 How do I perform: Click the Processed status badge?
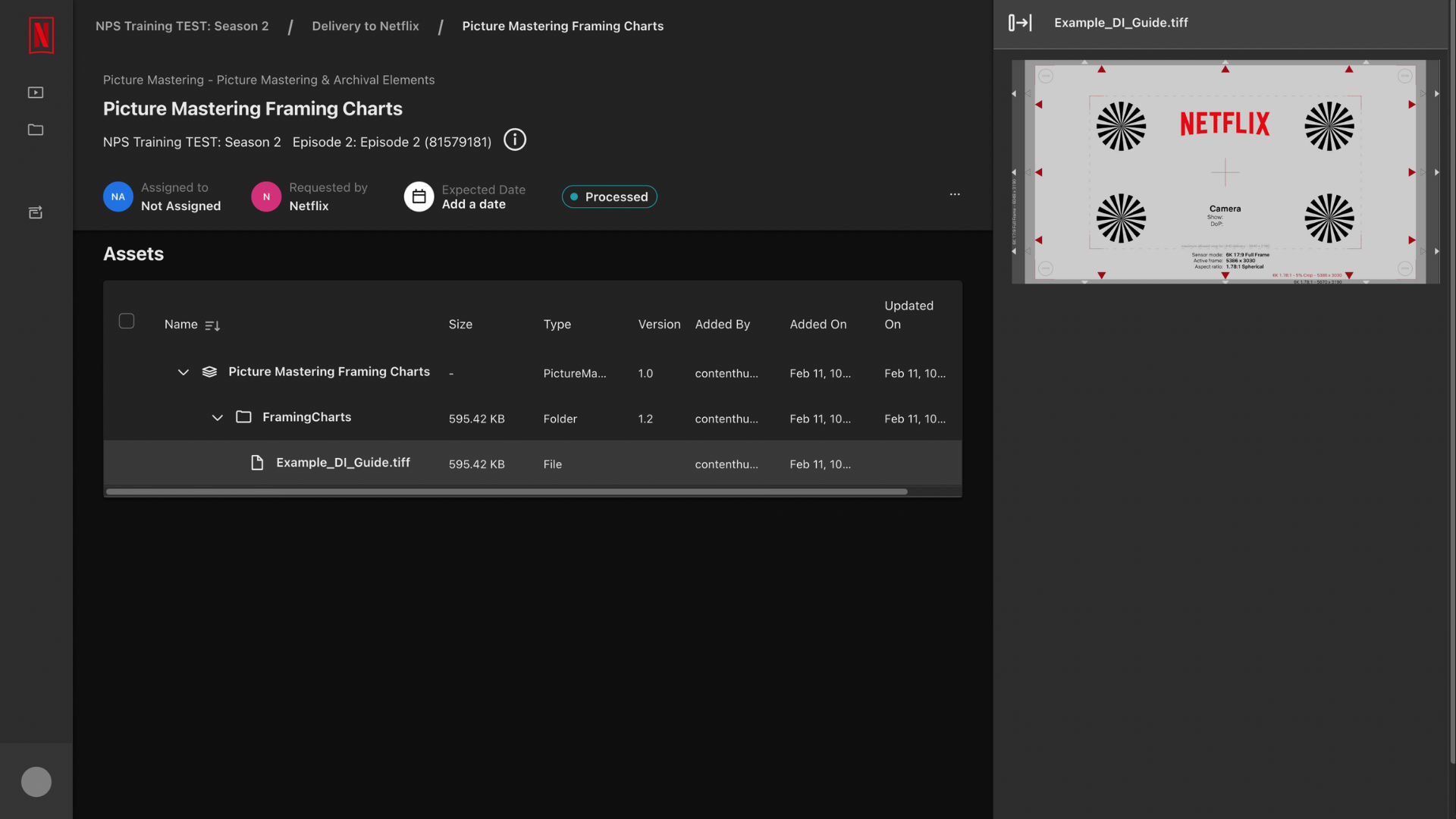(610, 197)
